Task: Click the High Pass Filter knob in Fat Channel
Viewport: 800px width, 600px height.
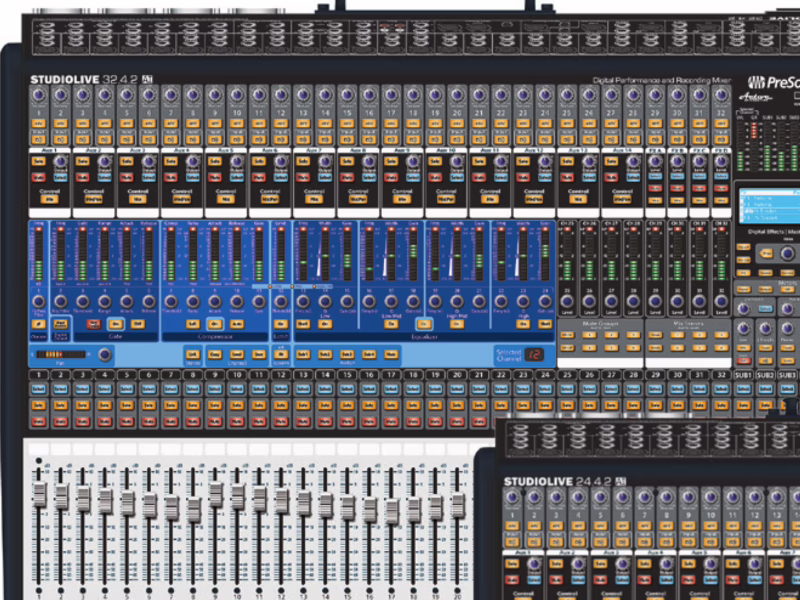Action: point(39,301)
